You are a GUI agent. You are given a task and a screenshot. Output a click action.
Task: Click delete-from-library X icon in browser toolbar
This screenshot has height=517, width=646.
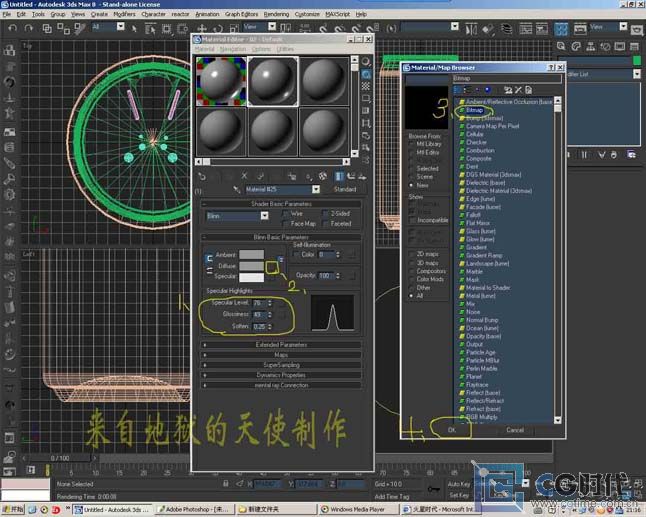pos(518,90)
